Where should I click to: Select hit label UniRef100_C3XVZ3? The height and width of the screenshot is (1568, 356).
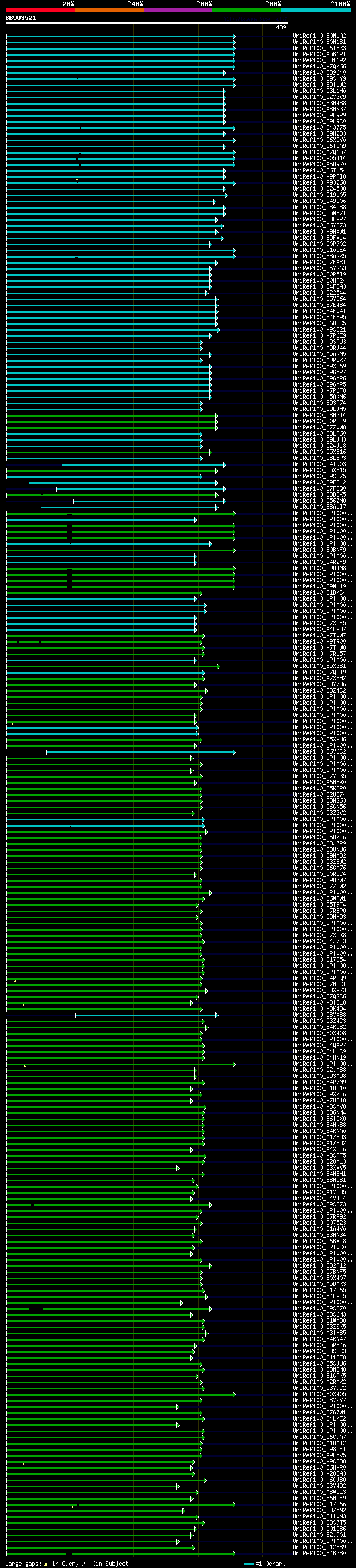319,990
